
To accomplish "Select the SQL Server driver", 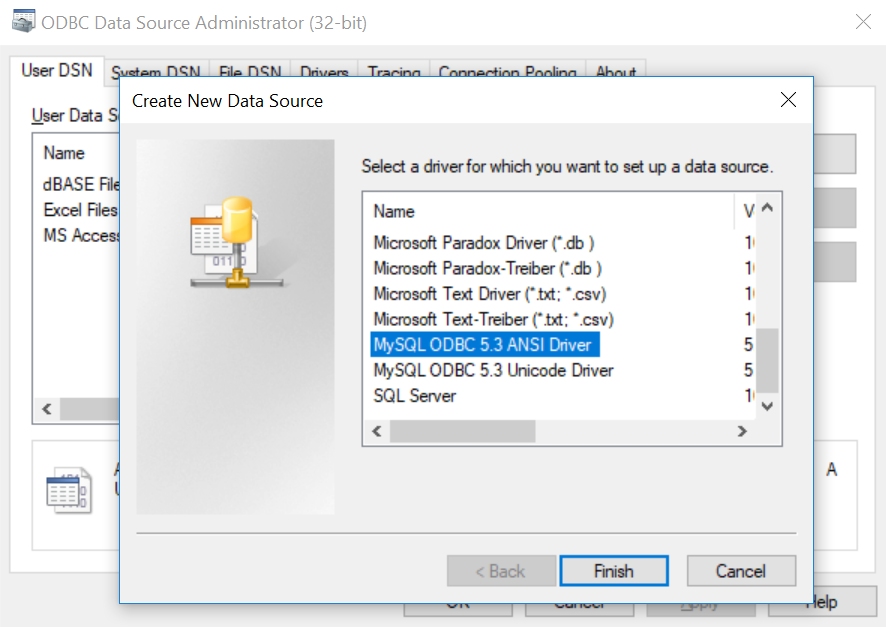I will [x=415, y=395].
